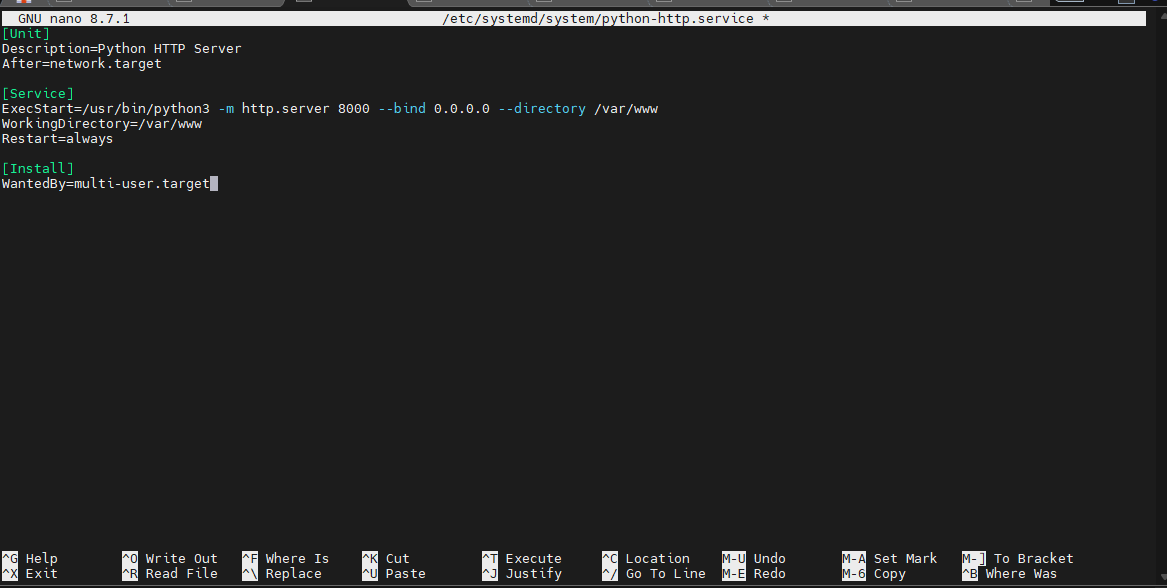This screenshot has width=1167, height=588.
Task: Click the WorkingDirectory=/var/www line
Action: pyautogui.click(x=102, y=124)
